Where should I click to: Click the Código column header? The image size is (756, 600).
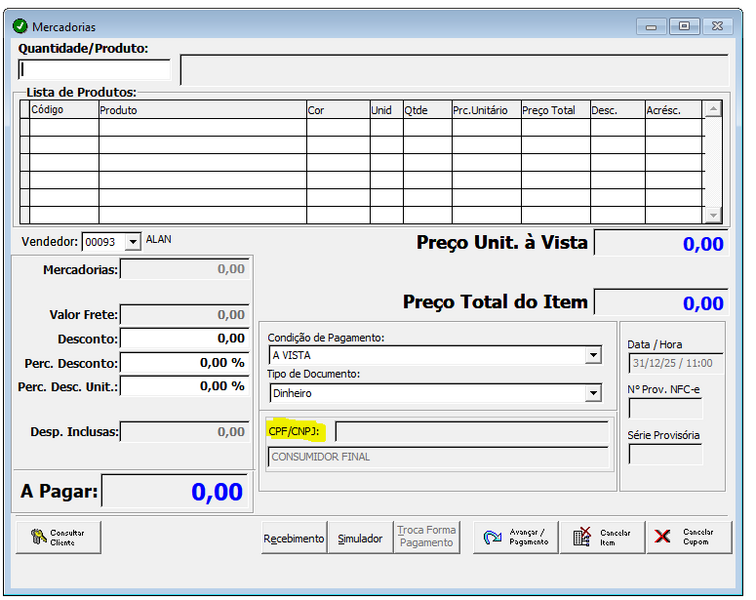point(63,110)
